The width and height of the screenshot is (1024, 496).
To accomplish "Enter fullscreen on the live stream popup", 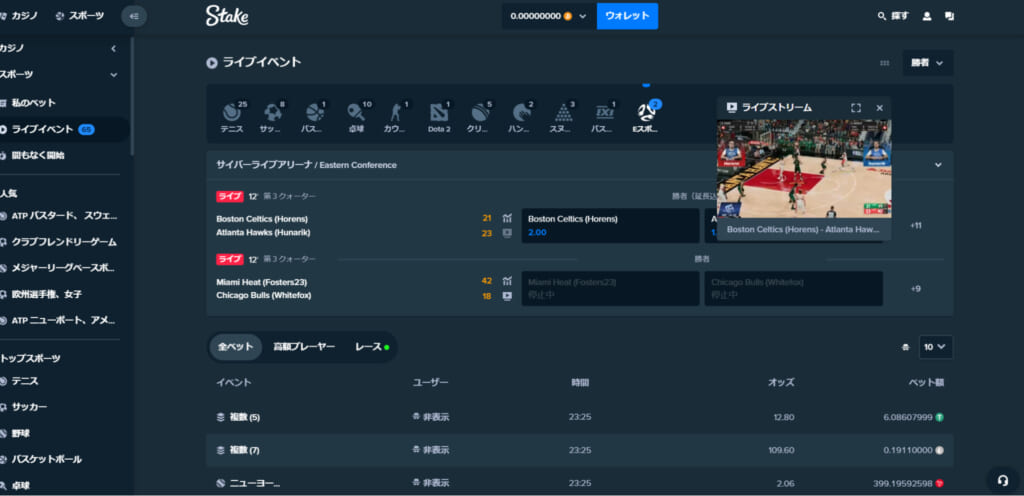I will pyautogui.click(x=856, y=108).
